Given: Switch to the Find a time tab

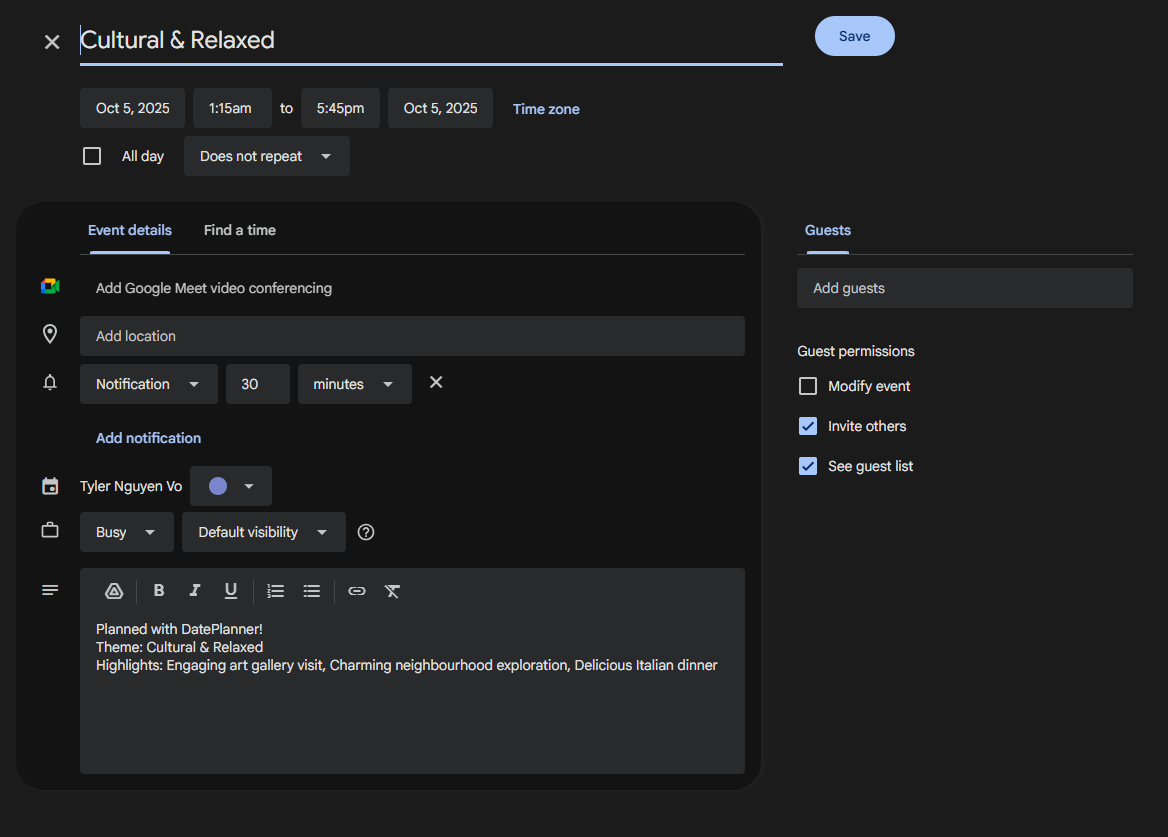Looking at the screenshot, I should pyautogui.click(x=240, y=230).
